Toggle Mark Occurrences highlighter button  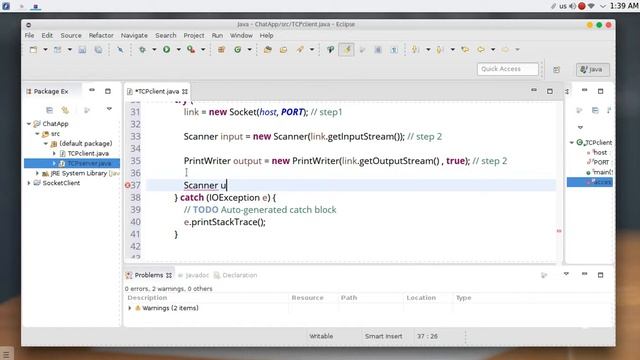click(x=347, y=50)
